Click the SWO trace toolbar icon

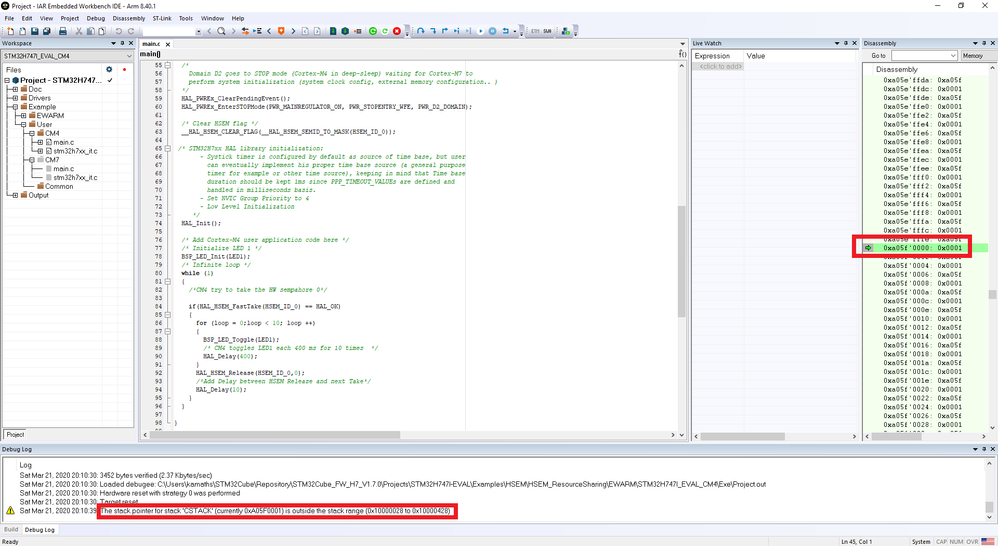pyautogui.click(x=547, y=31)
